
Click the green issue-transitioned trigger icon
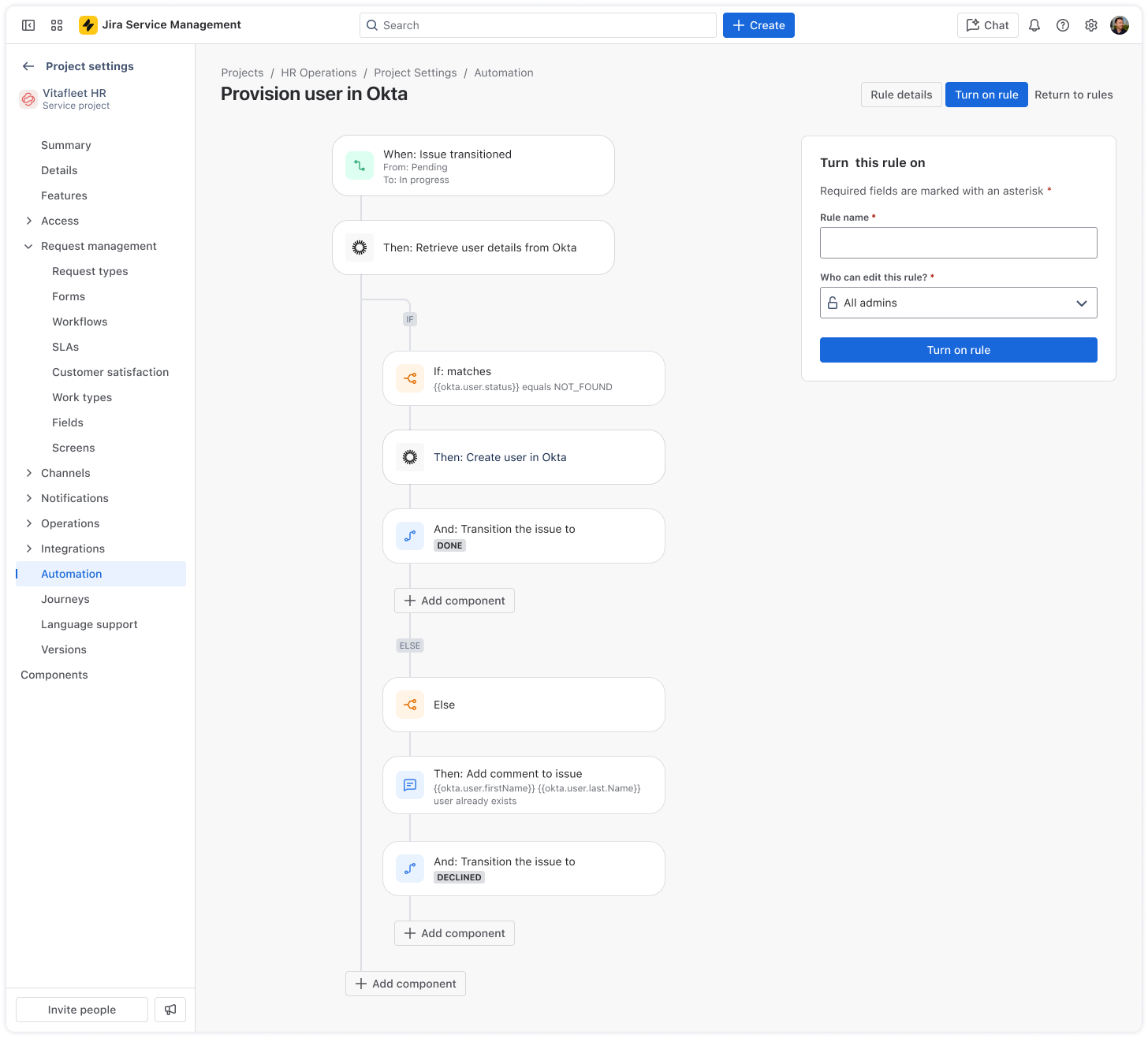(359, 166)
